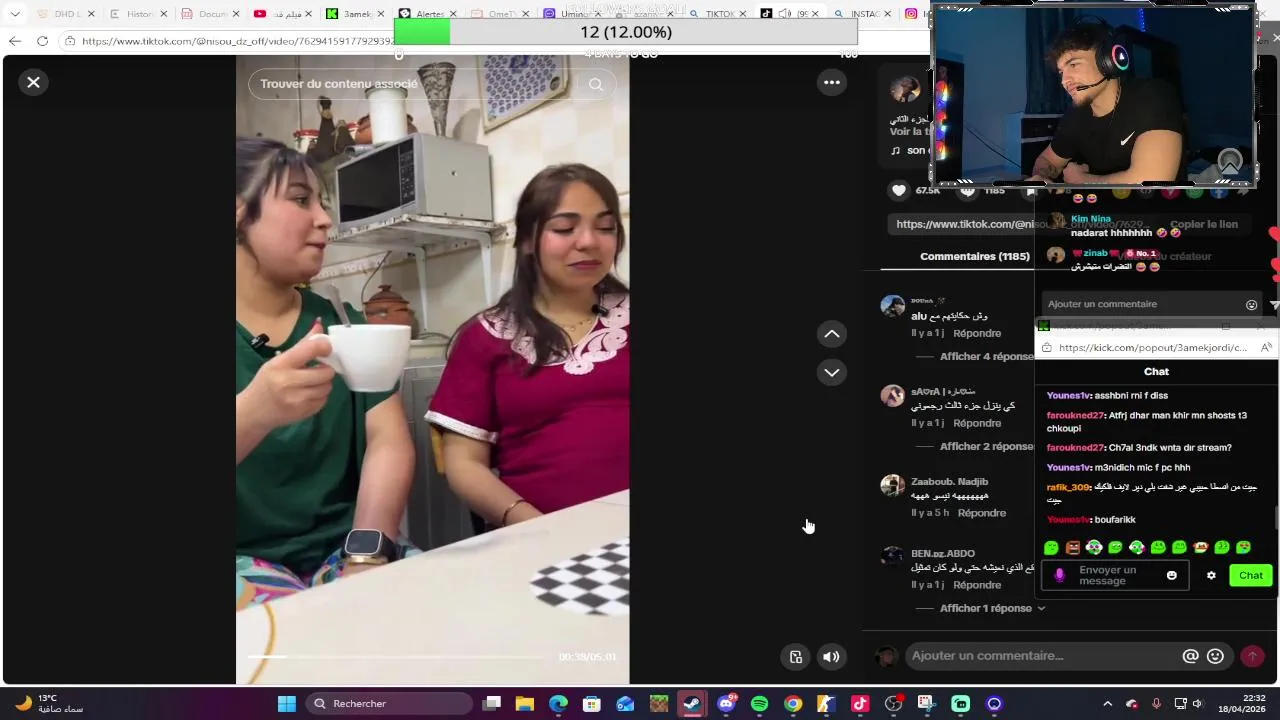Open the Zaaboub. Nadjib profile name
Image resolution: width=1280 pixels, height=720 pixels.
point(949,482)
